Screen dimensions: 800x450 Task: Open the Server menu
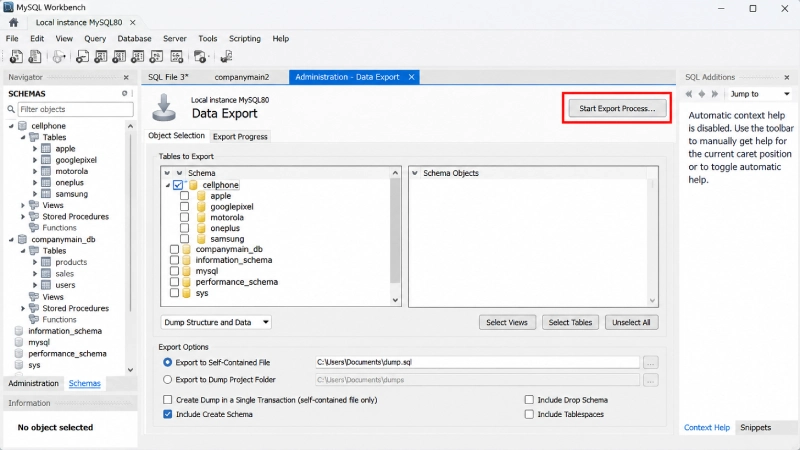coord(174,39)
